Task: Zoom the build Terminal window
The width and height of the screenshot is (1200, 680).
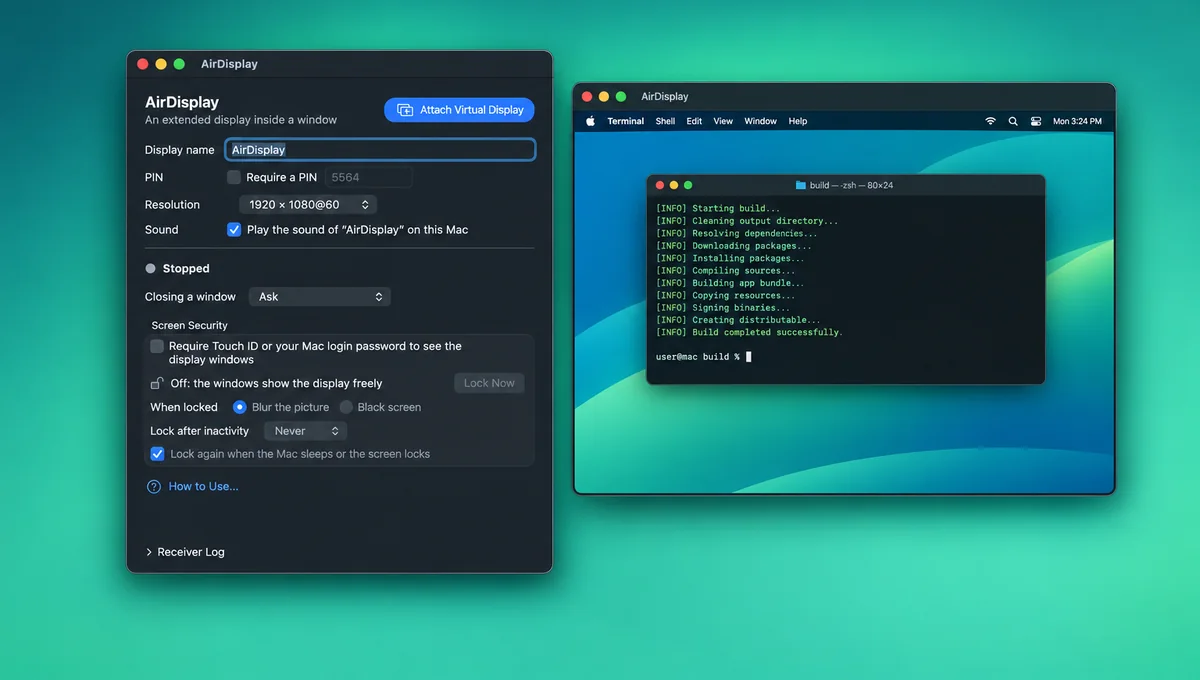Action: (x=688, y=185)
